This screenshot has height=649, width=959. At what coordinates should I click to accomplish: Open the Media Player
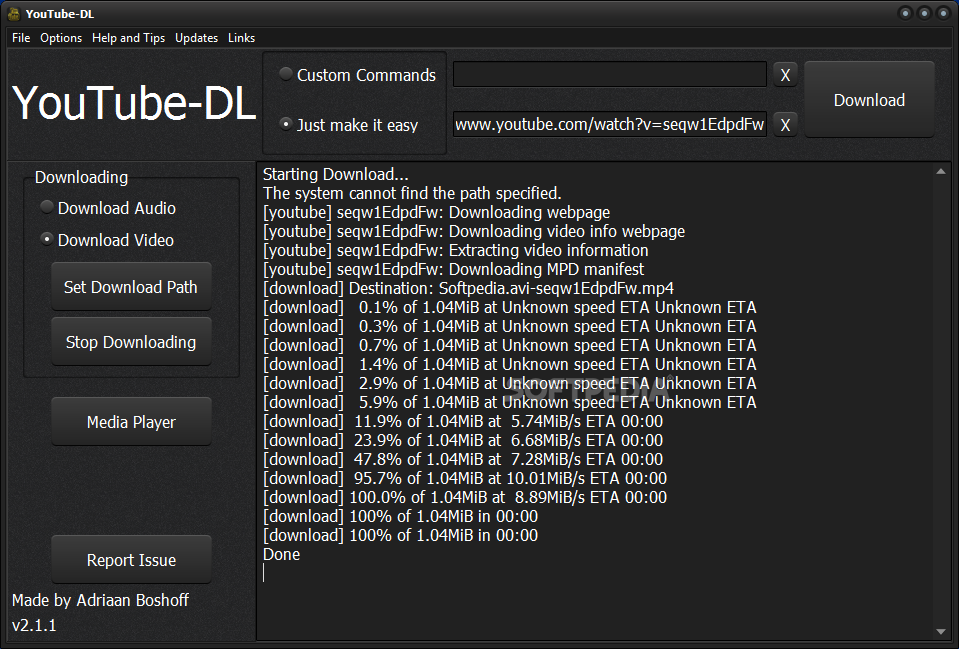pos(131,422)
